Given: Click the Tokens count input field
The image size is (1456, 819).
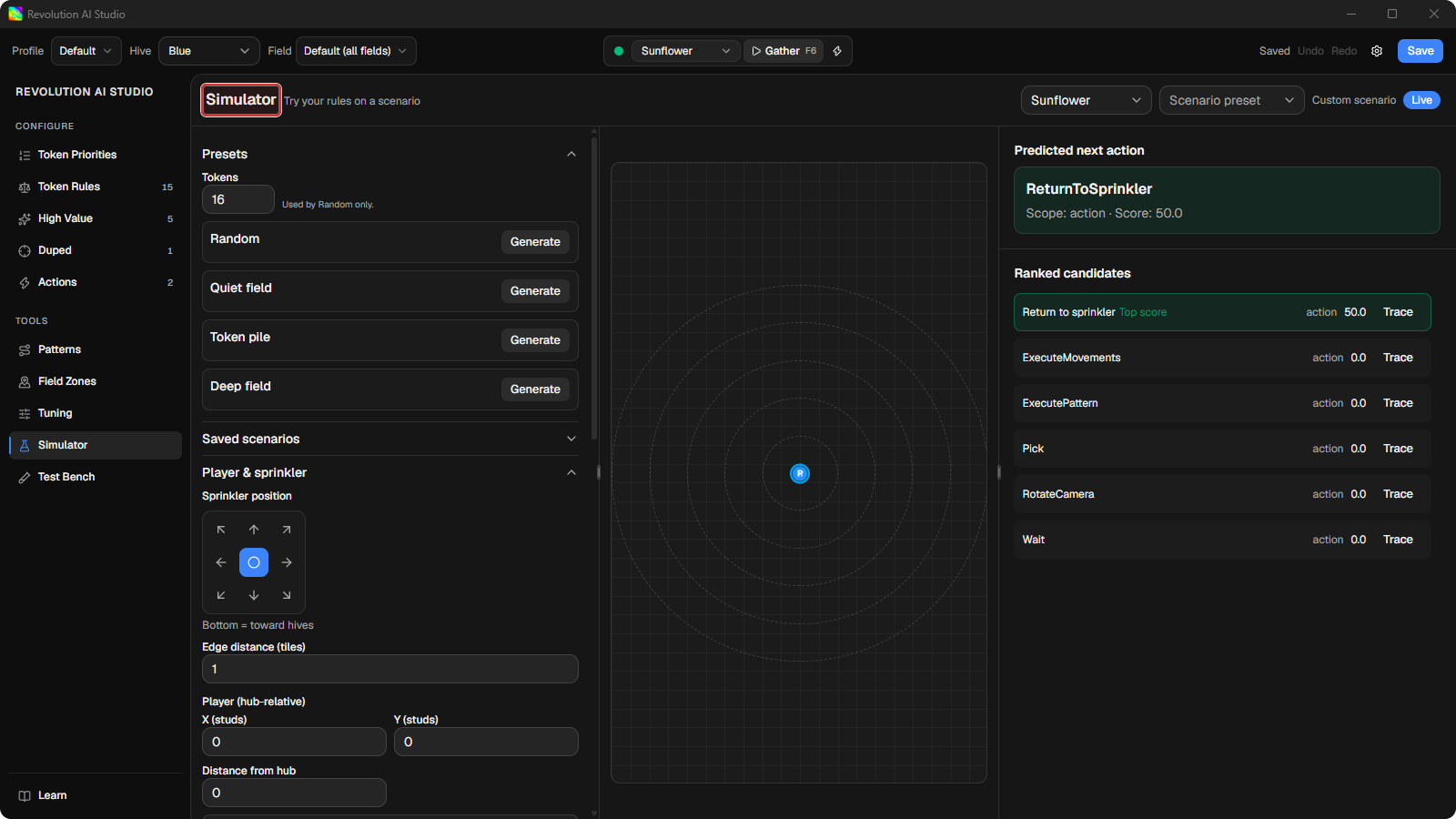Looking at the screenshot, I should point(238,199).
